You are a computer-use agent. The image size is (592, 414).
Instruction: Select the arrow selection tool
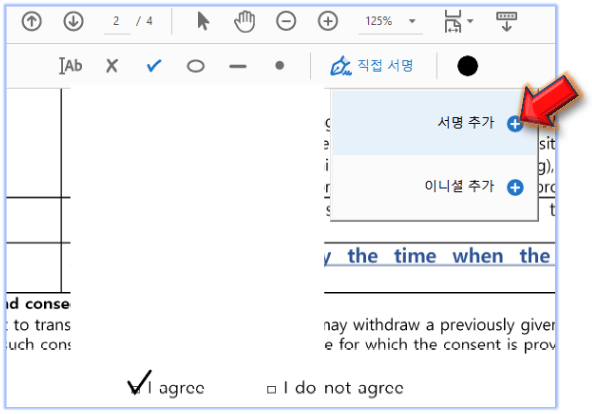203,21
